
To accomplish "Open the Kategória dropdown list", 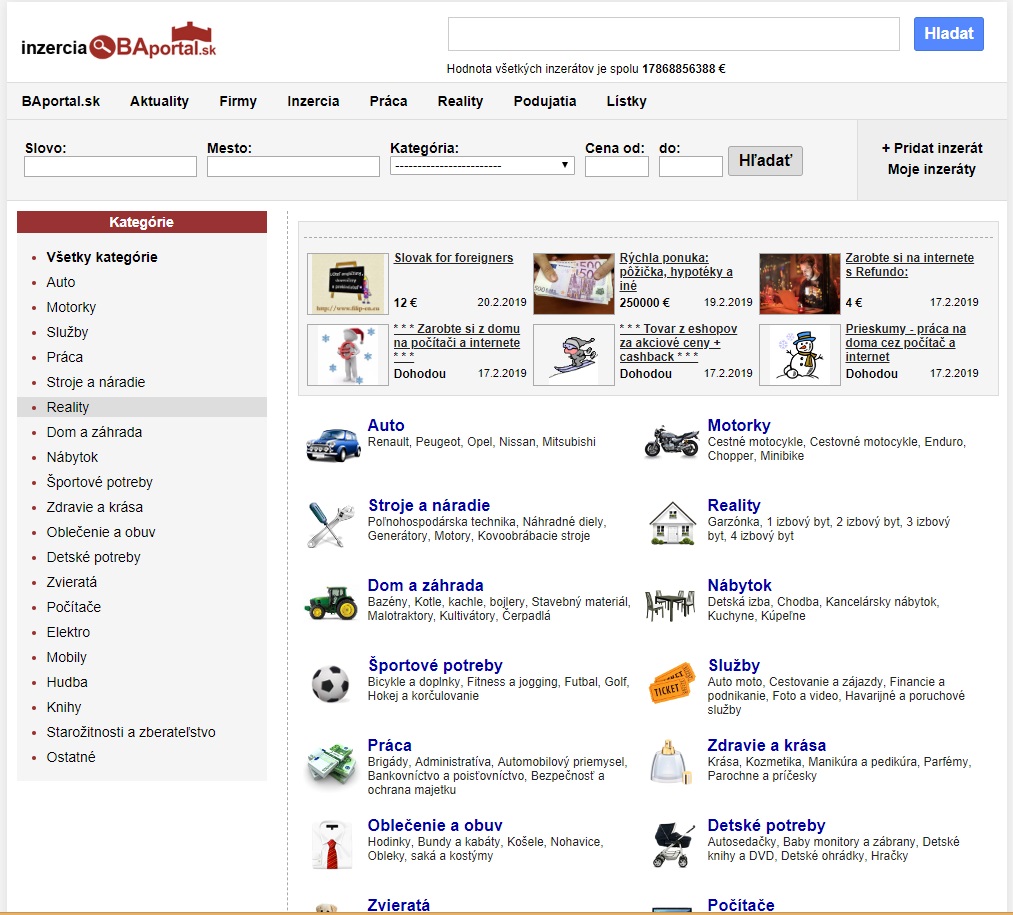I will coord(482,166).
